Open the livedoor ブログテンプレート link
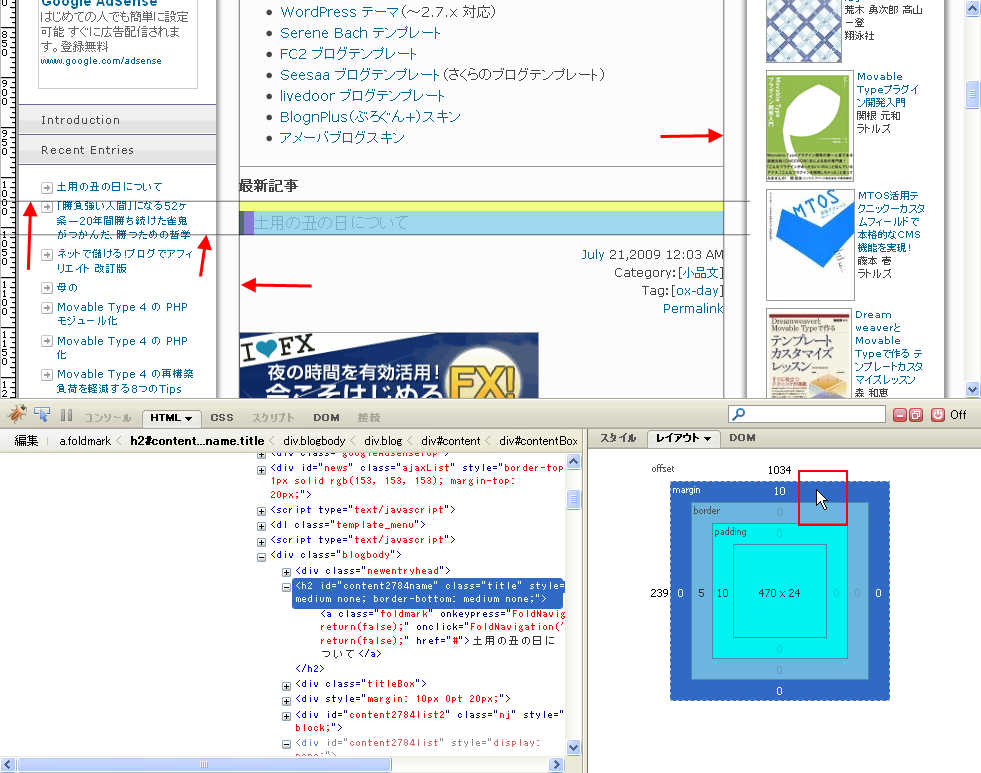981x773 pixels. [x=362, y=96]
